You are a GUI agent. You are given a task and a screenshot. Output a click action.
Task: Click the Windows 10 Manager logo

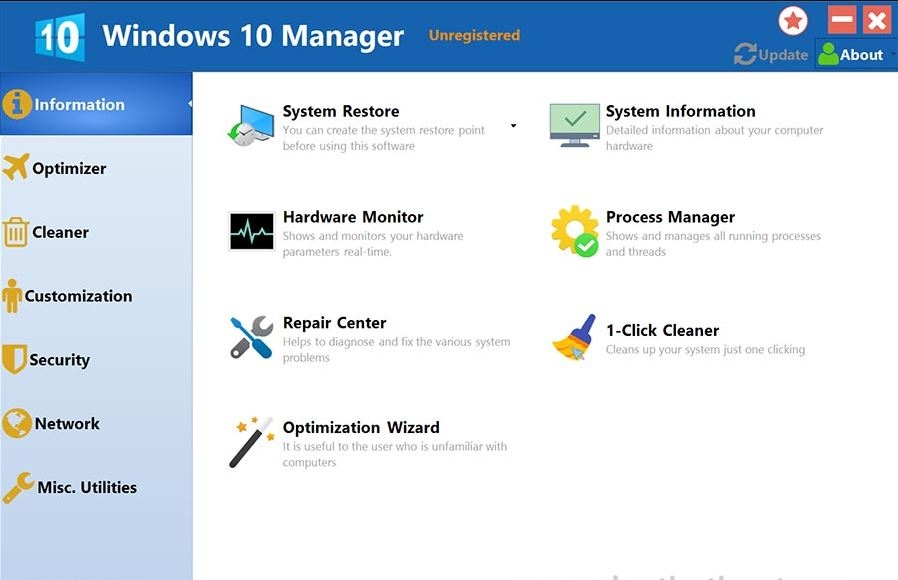pos(60,37)
